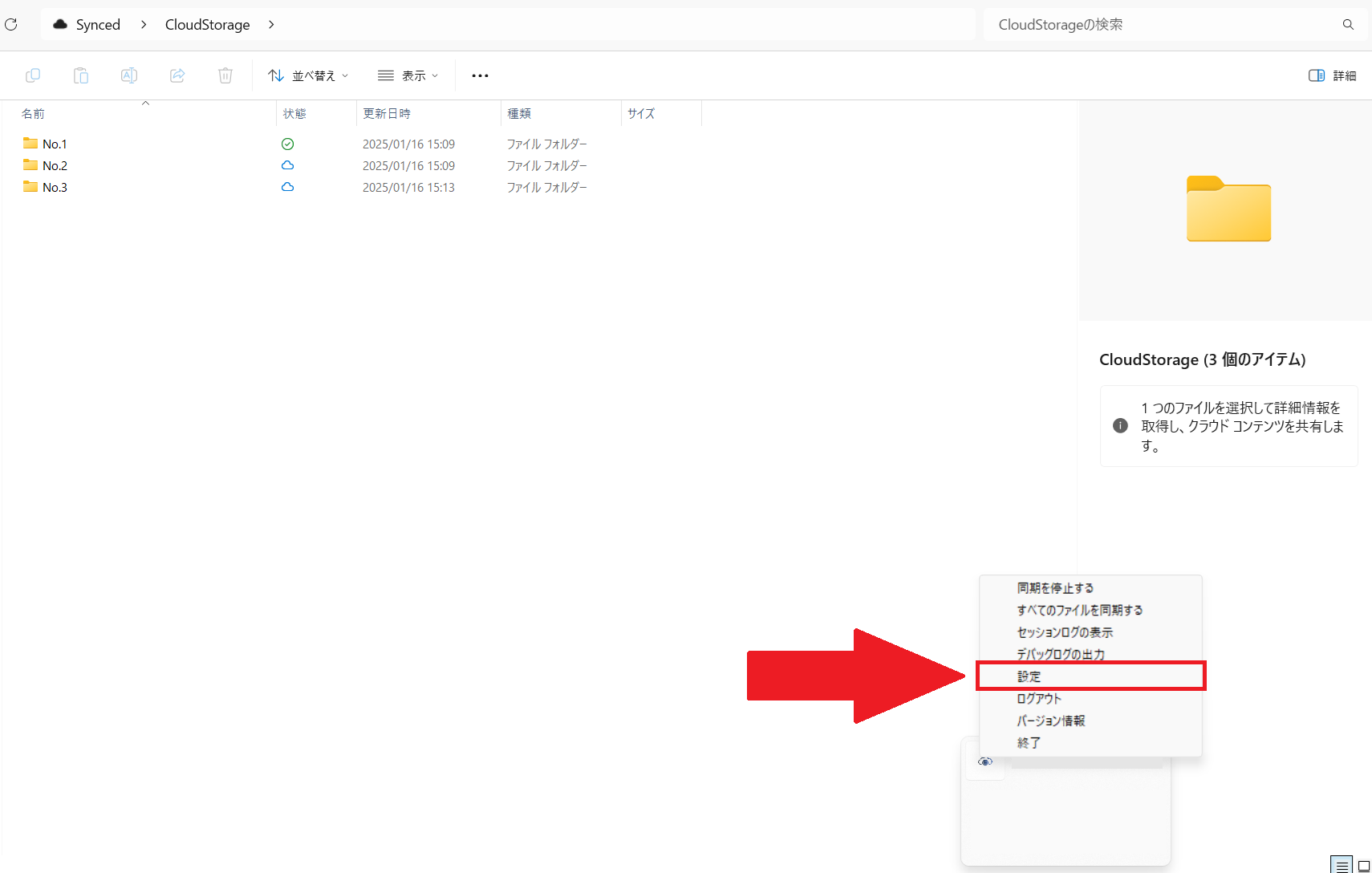Click the cloud status icon of No.3

click(287, 187)
